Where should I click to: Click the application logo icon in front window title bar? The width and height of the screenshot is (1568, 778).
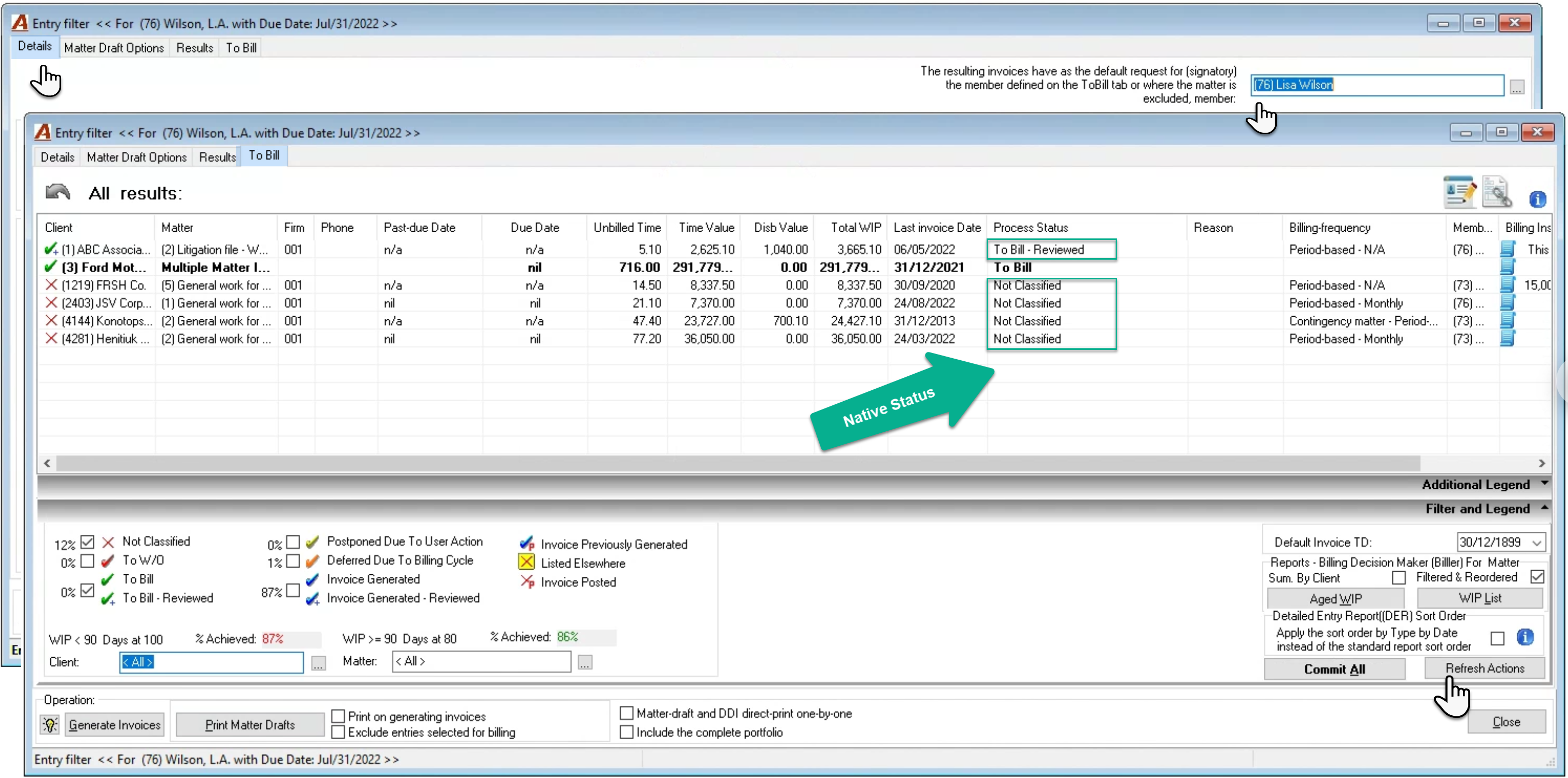click(42, 132)
